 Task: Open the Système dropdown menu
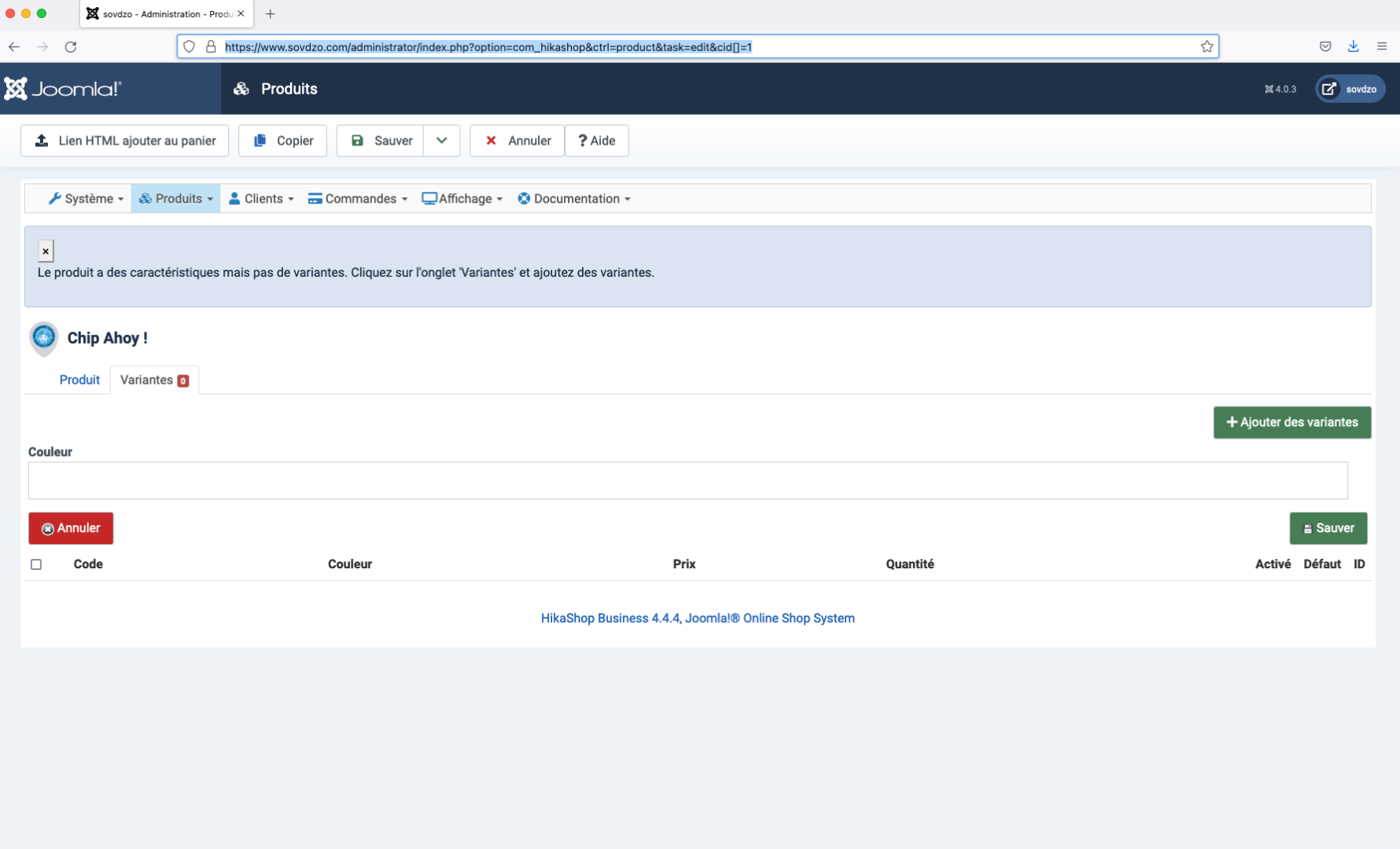pyautogui.click(x=87, y=199)
